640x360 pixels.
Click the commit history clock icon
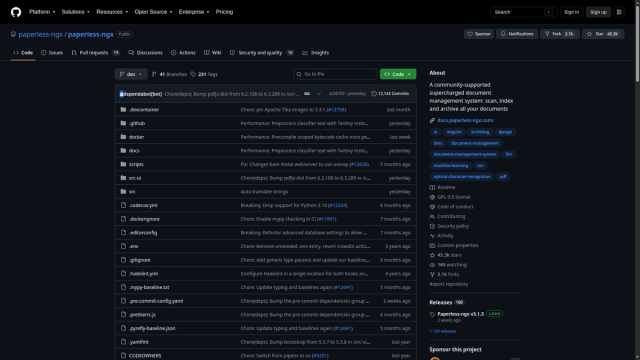[373, 93]
